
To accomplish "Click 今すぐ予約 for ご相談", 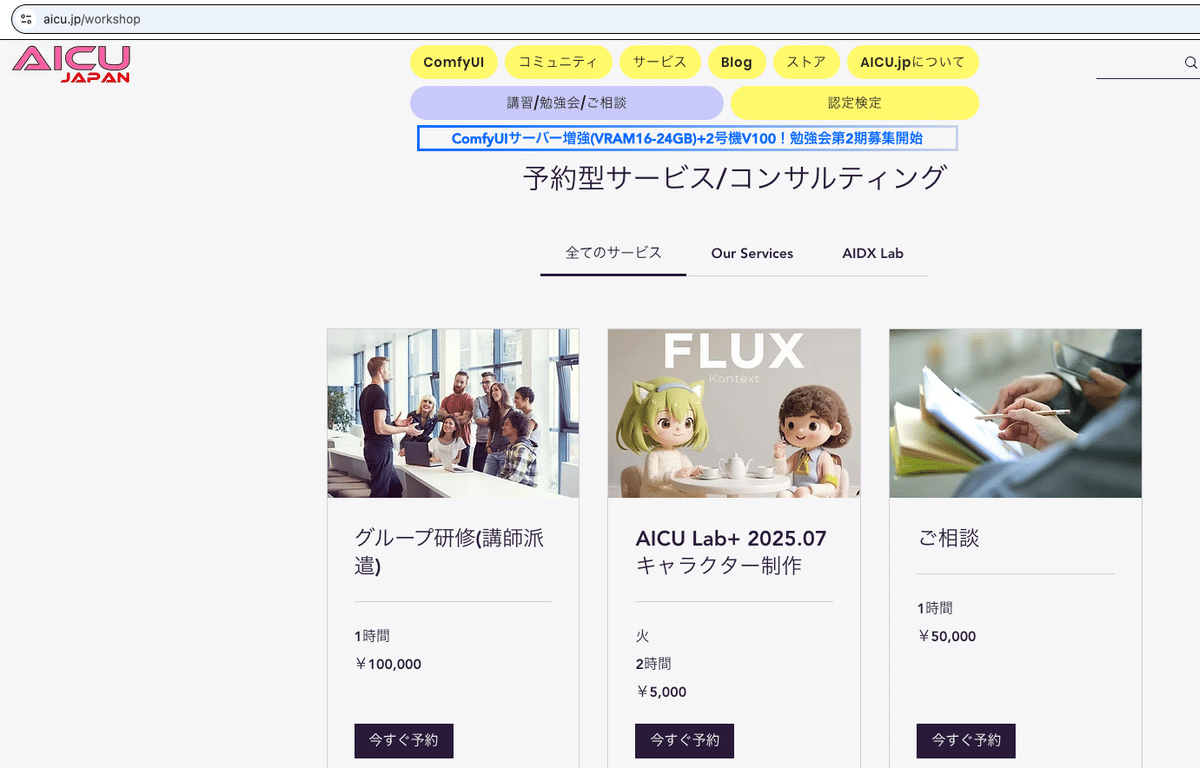I will pos(966,741).
